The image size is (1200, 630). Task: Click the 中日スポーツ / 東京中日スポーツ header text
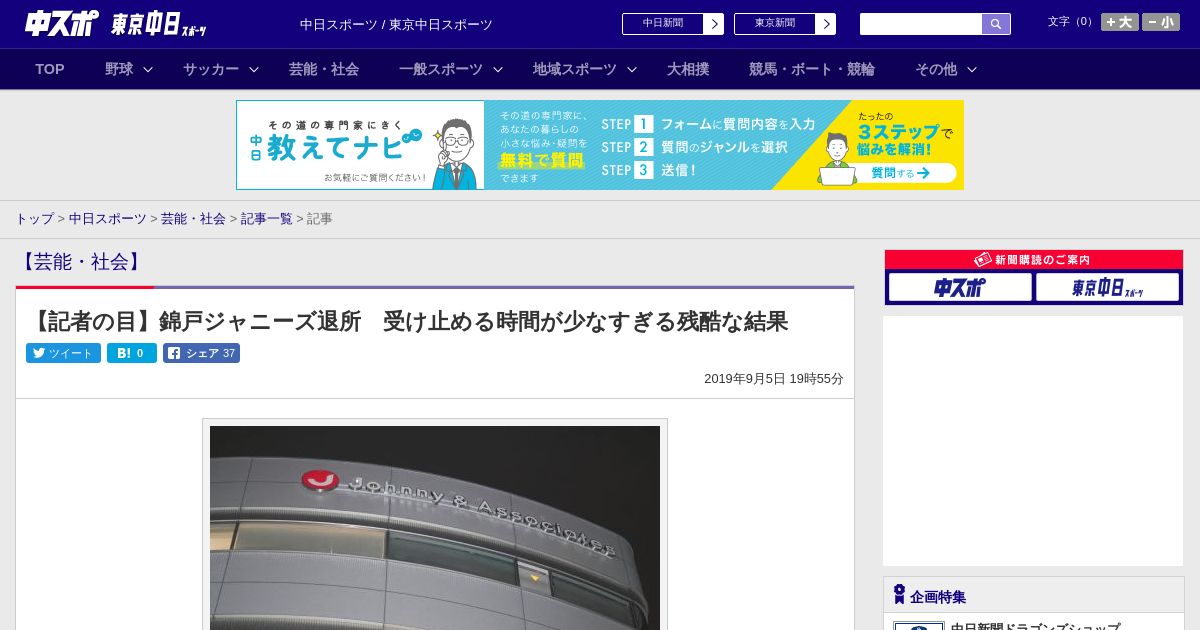[396, 25]
